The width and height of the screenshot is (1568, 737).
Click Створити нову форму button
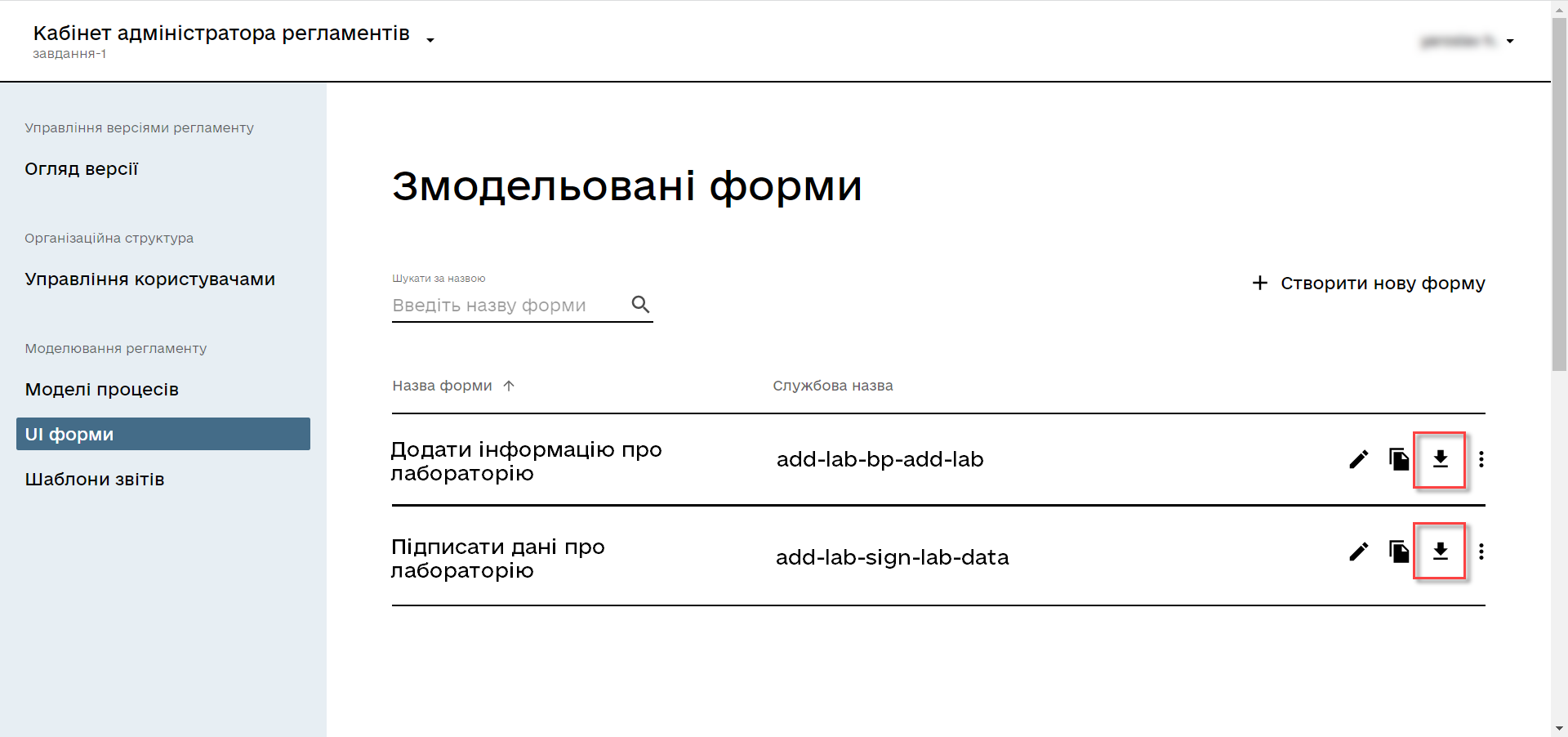(1369, 284)
